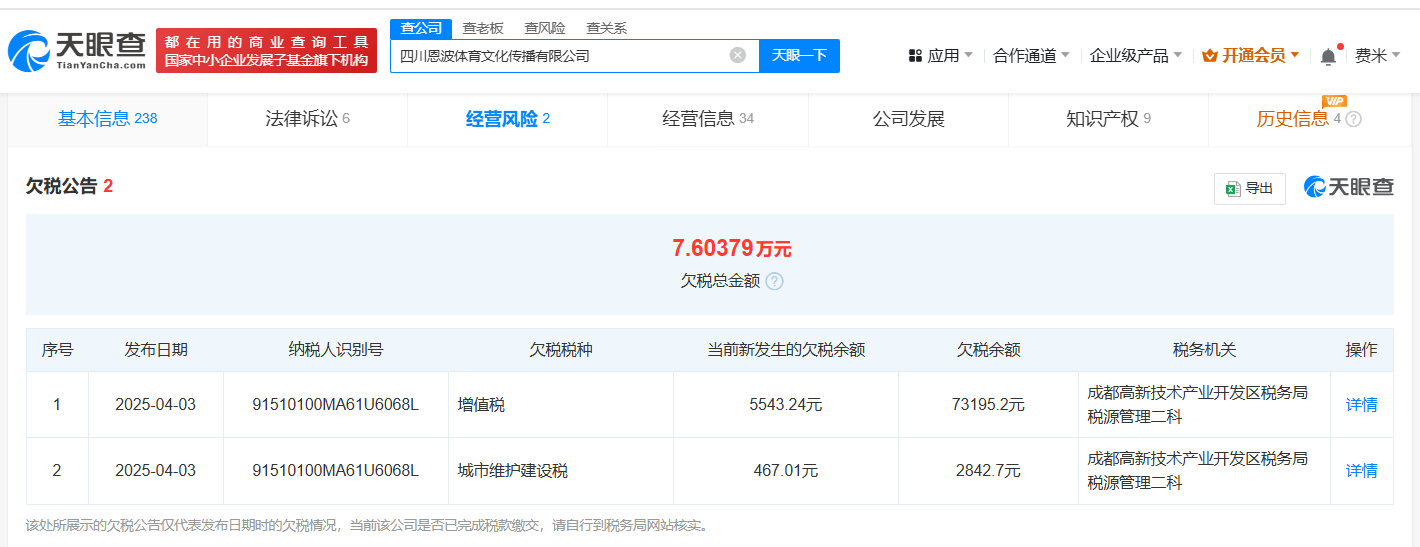Switch to 知识产权 tab
This screenshot has width=1420, height=547.
pos(1108,119)
